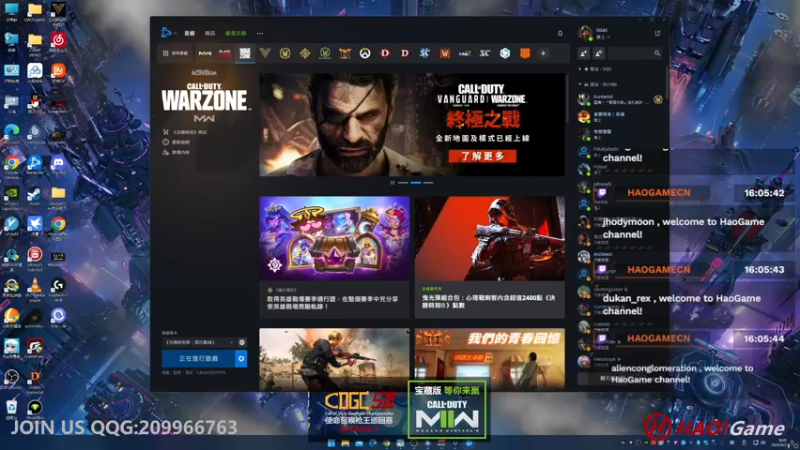
Task: Open the World of Warcraft icon
Action: [285, 53]
